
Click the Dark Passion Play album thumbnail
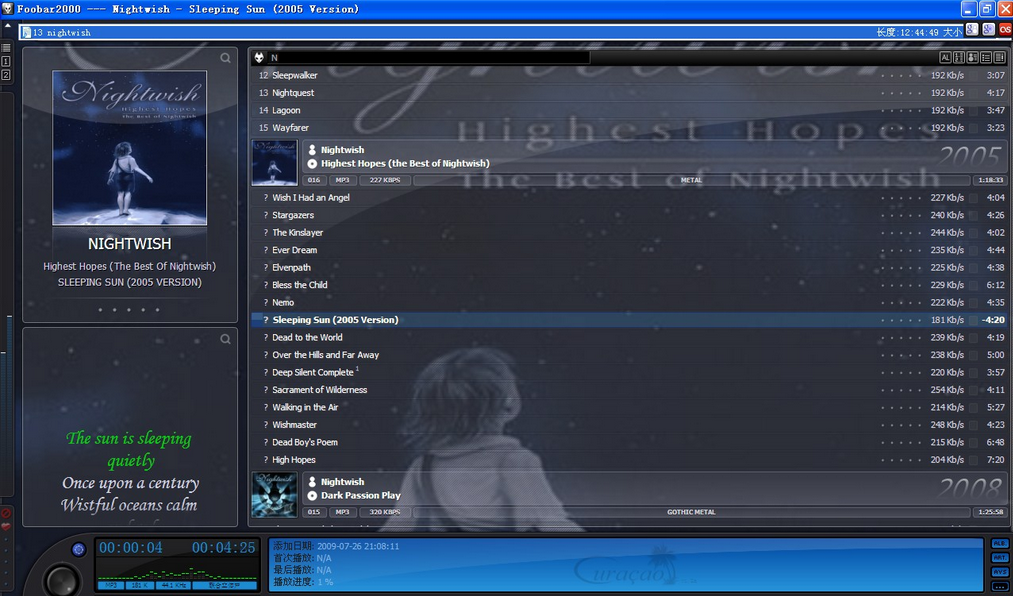275,495
